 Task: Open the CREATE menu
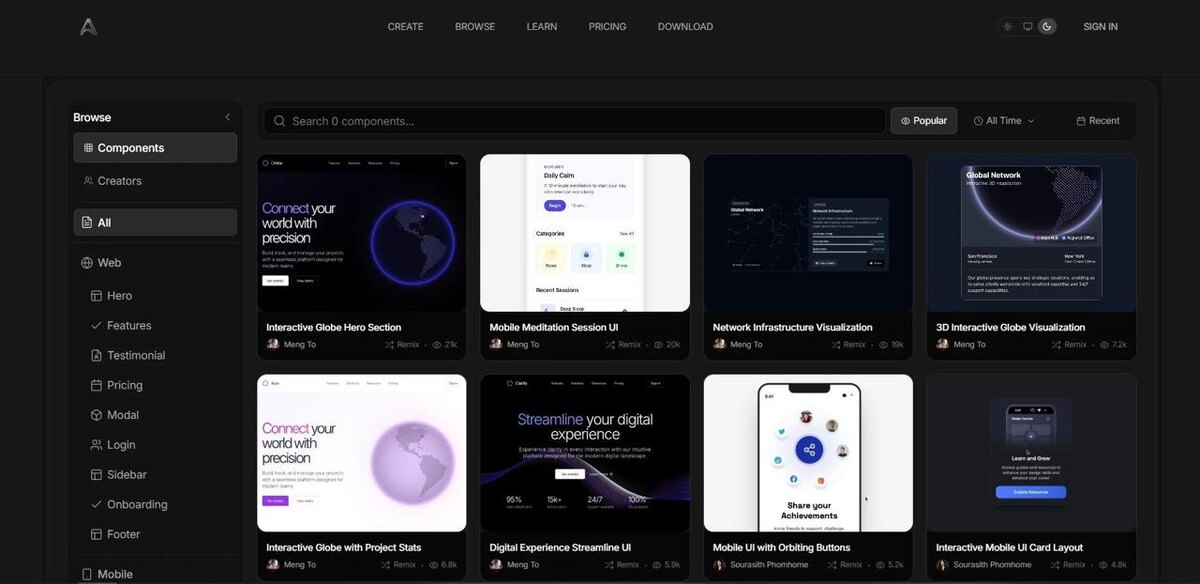(405, 27)
